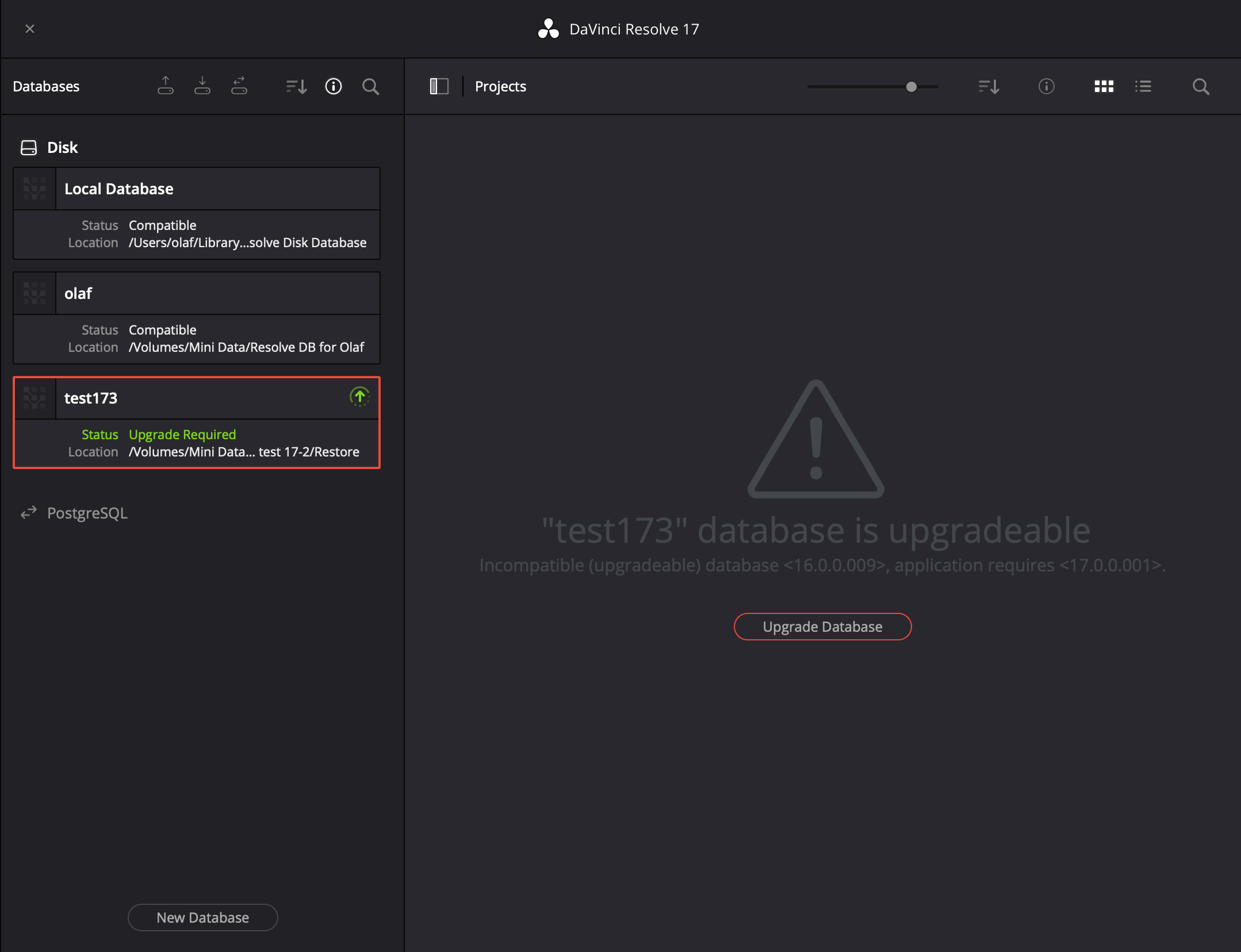The height and width of the screenshot is (952, 1241).
Task: Click the Compatible status of olaf
Action: (163, 330)
